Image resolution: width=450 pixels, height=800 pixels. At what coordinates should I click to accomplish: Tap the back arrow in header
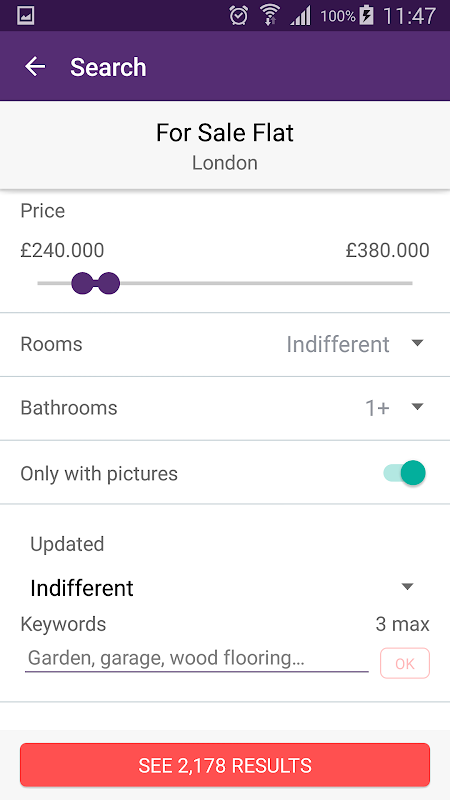click(35, 67)
